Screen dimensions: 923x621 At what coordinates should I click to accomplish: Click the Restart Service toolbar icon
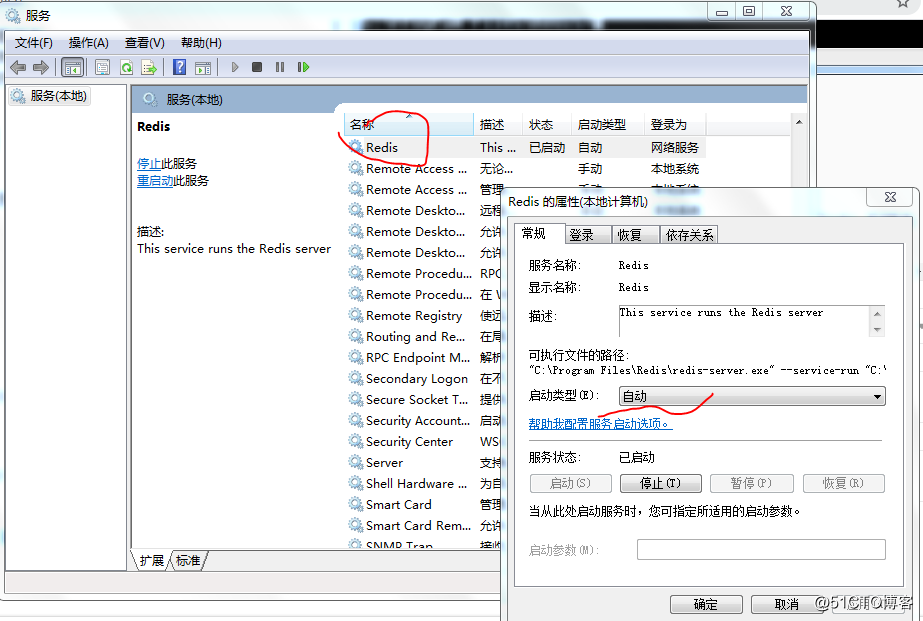pos(303,67)
